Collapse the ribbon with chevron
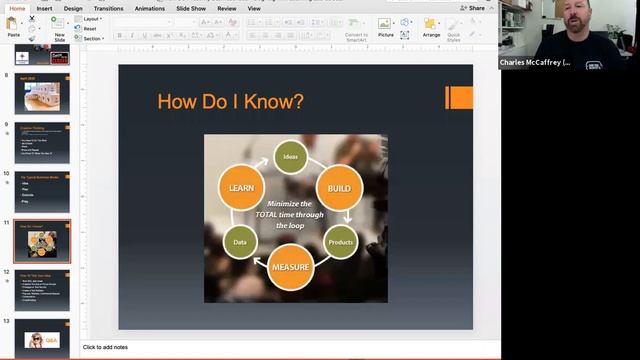Viewport: 640px width, 360px height. [x=492, y=8]
